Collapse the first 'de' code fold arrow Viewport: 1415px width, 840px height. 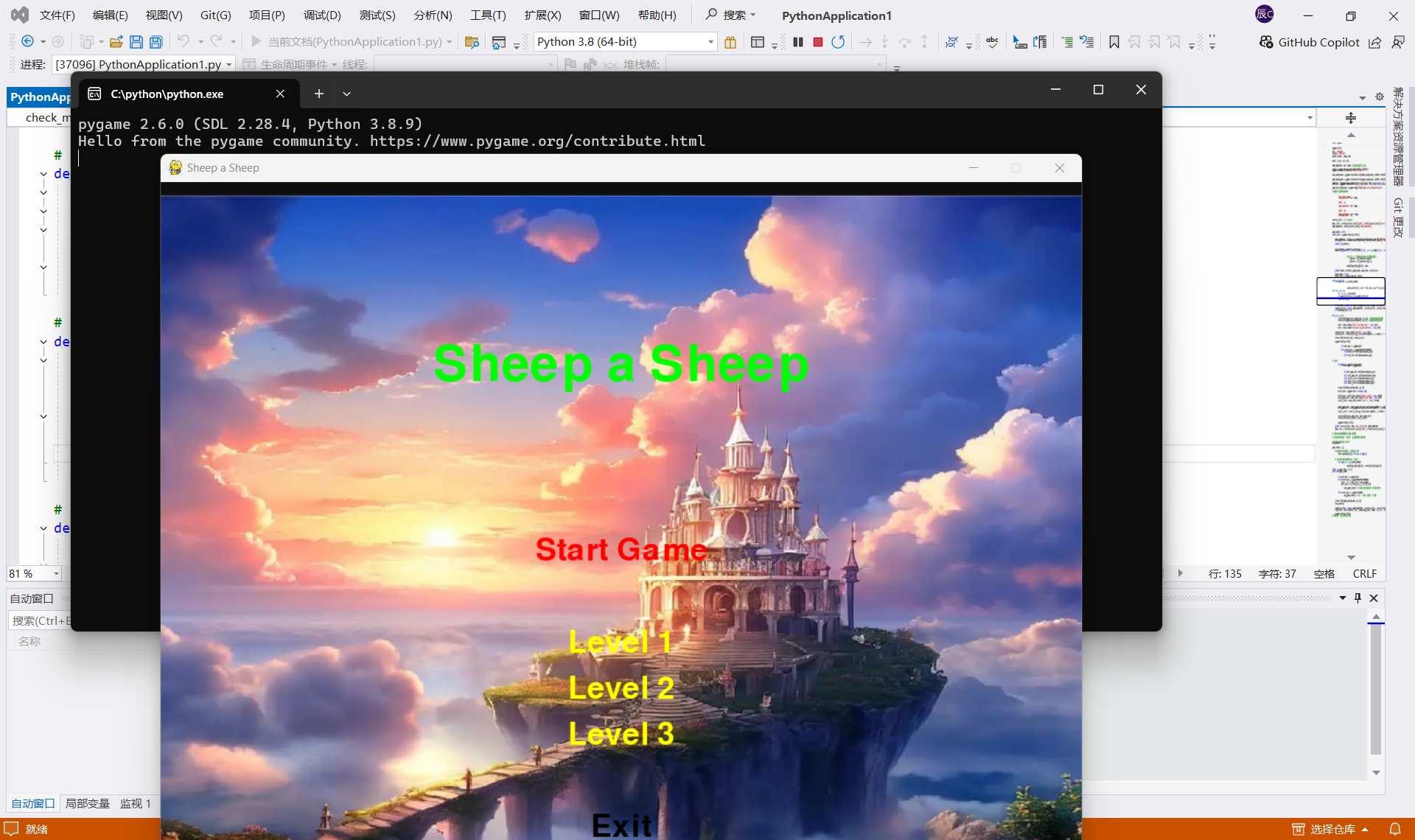click(43, 175)
